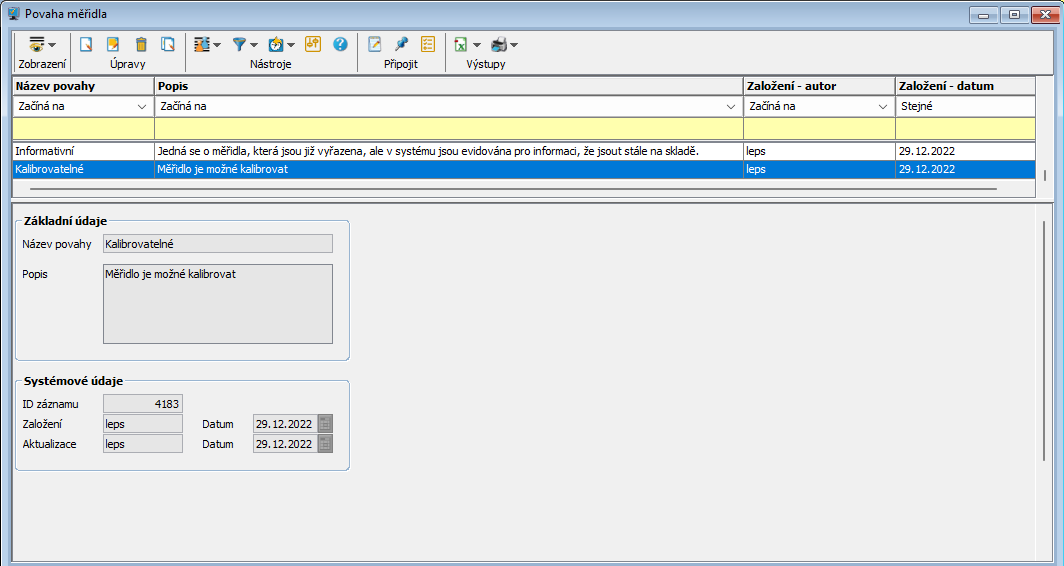Expand the Excel export dropdown
This screenshot has width=1064, height=566.
point(467,45)
